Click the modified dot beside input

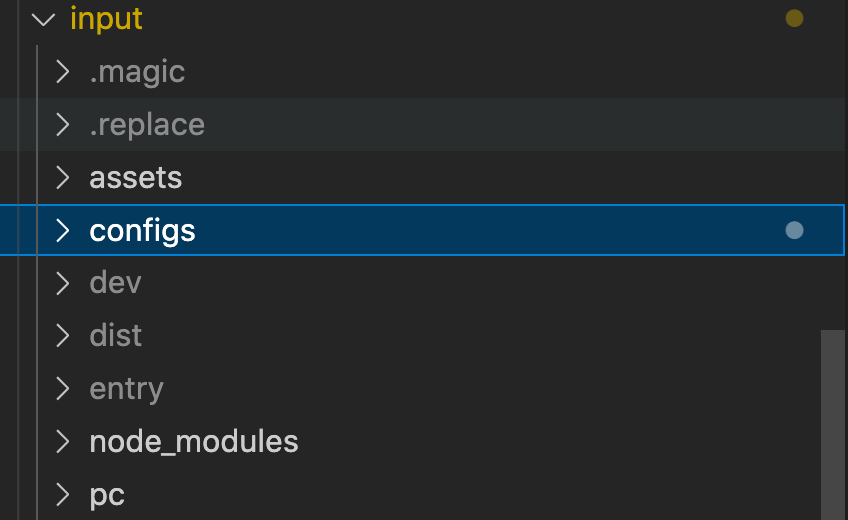click(x=794, y=18)
